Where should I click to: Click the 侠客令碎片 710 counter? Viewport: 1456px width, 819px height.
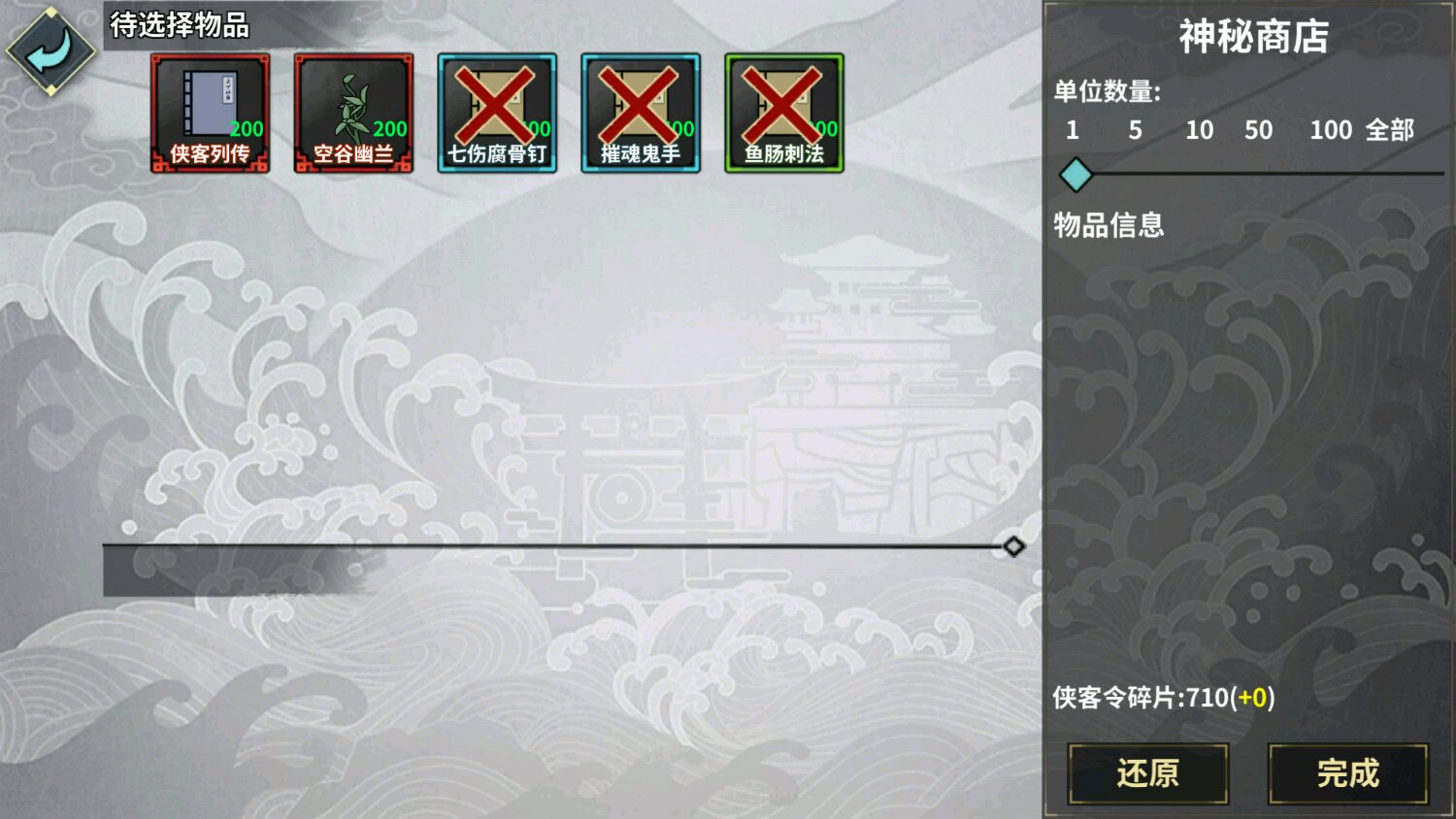[1164, 697]
